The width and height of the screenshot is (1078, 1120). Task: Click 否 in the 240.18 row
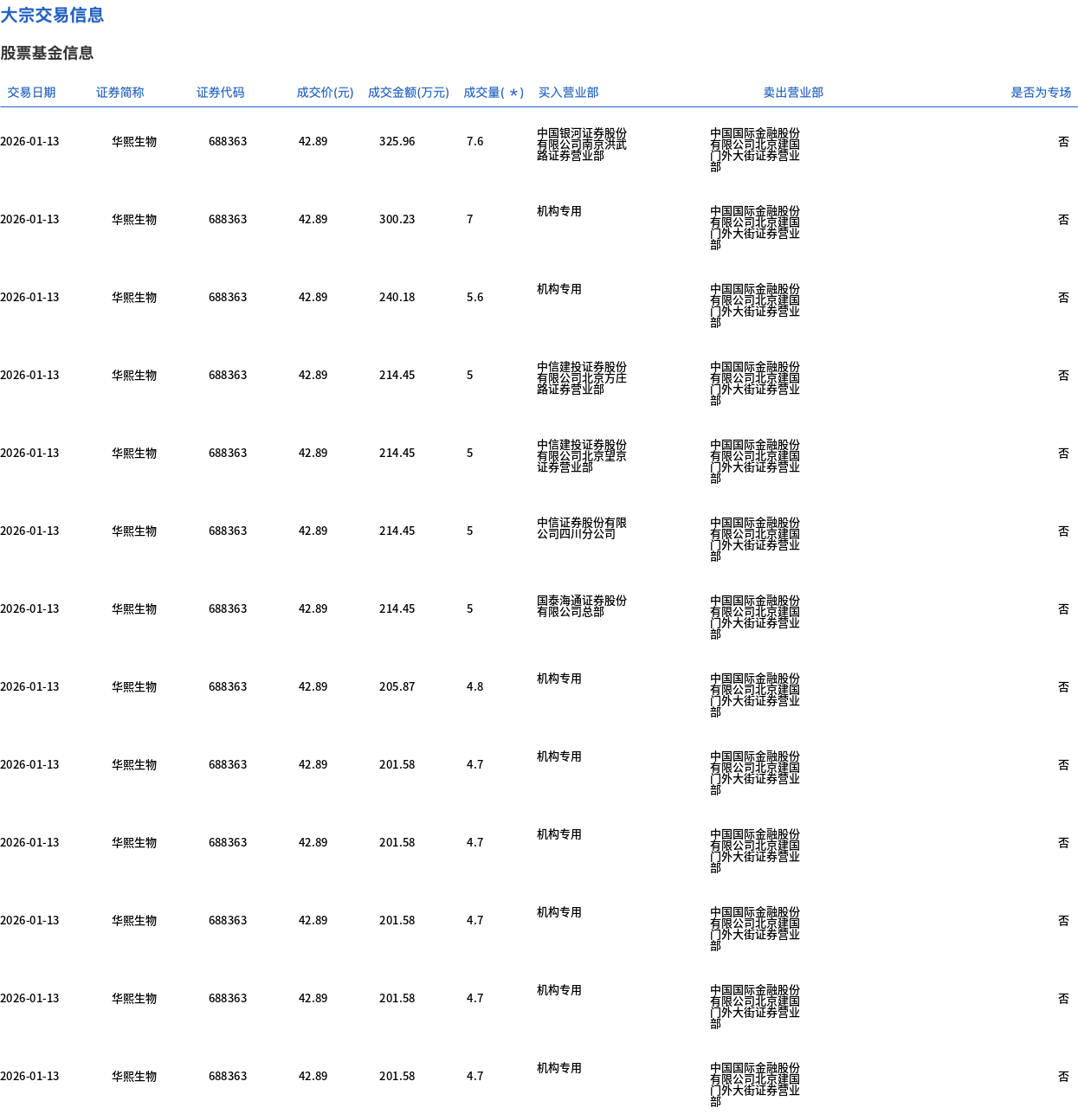(1063, 298)
